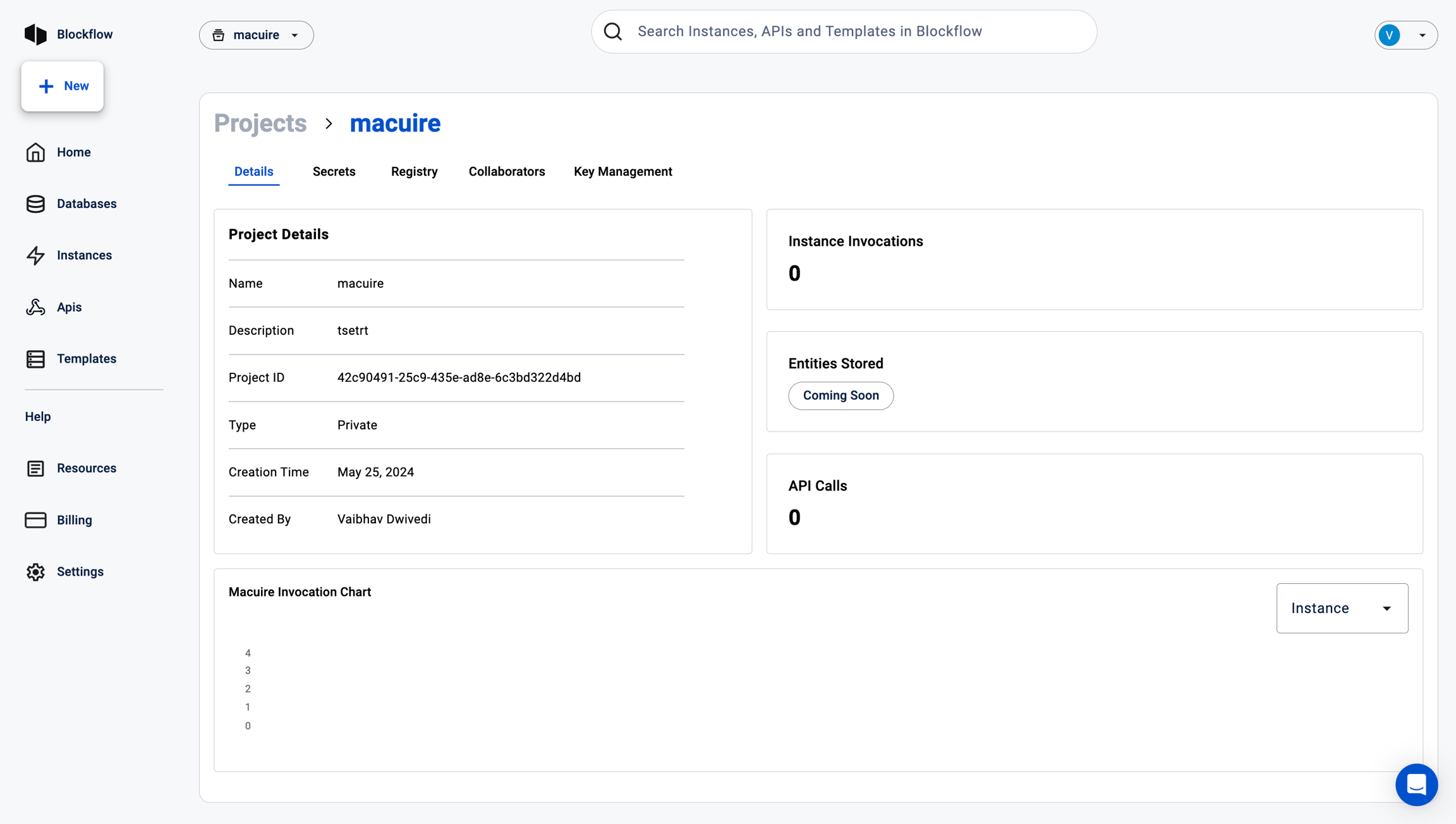Go to Instances lightning bolt icon
The image size is (1456, 824).
[x=35, y=255]
